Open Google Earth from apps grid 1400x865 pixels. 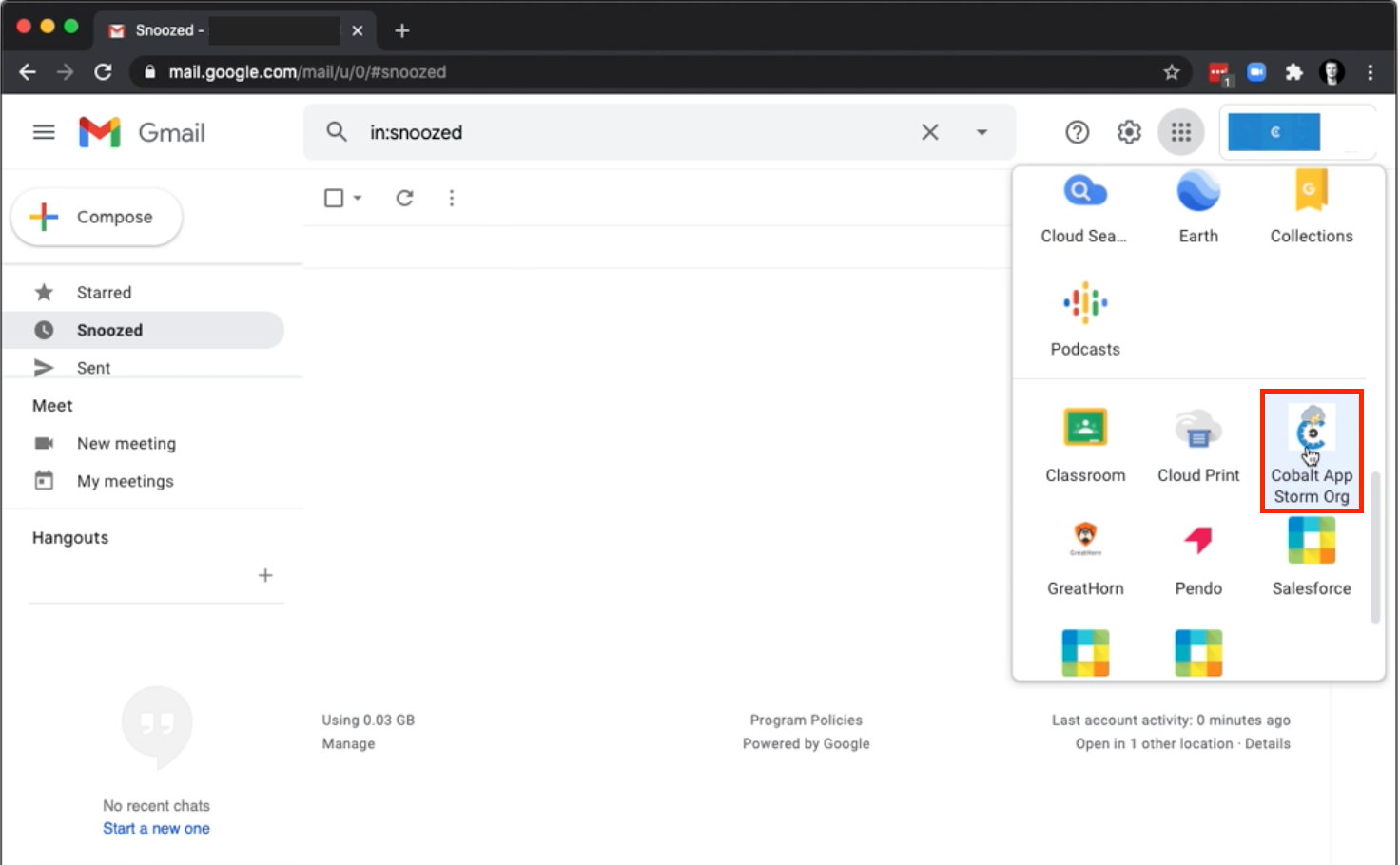(x=1197, y=206)
